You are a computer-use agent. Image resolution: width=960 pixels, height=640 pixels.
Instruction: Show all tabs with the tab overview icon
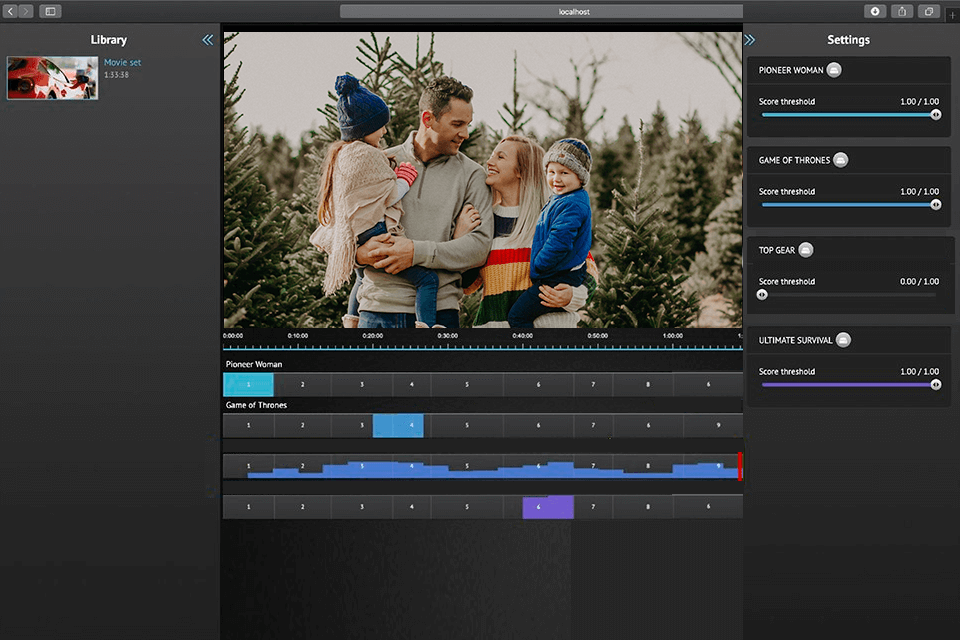pyautogui.click(x=929, y=11)
